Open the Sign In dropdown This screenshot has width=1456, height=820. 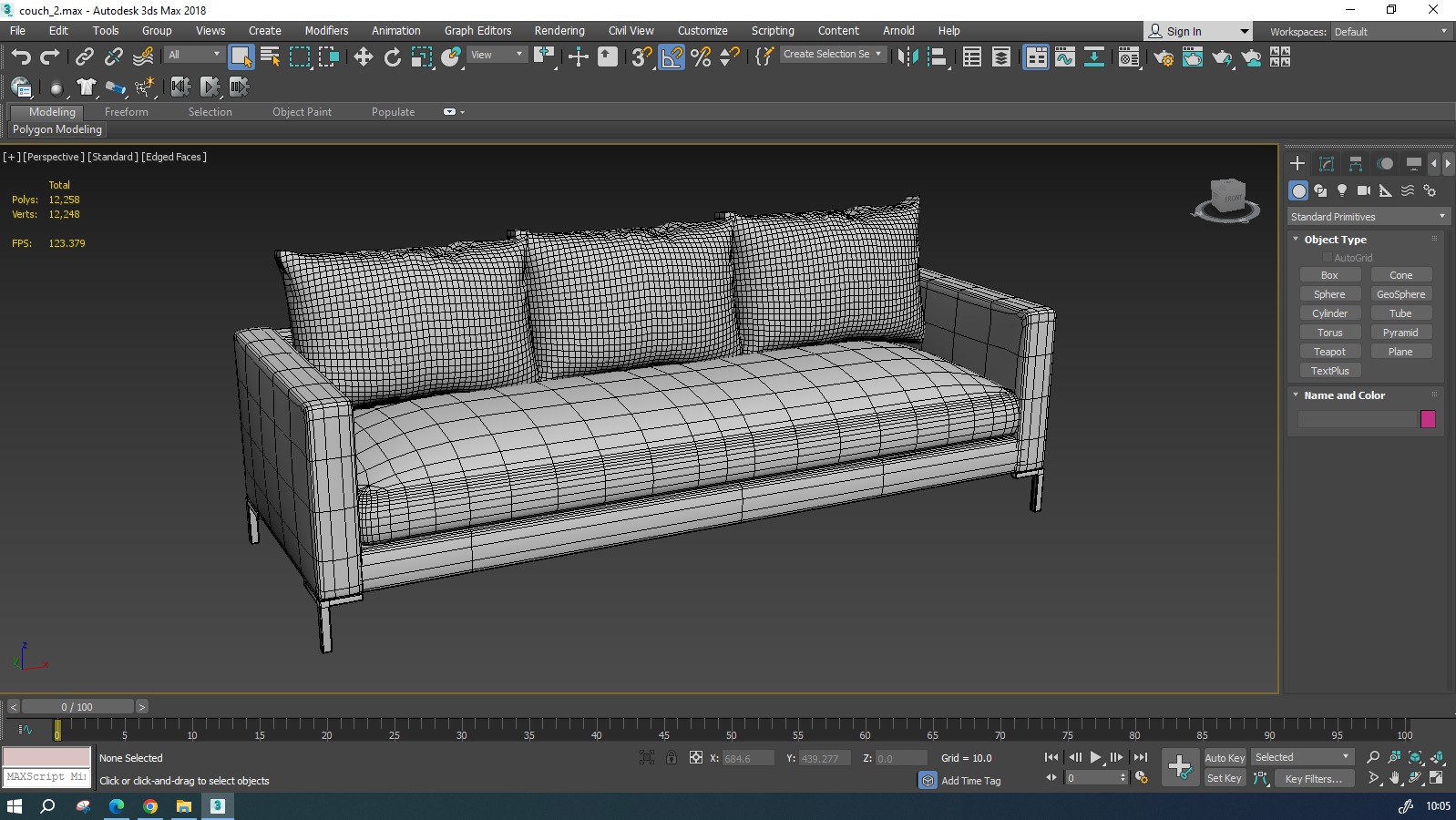(x=1197, y=31)
